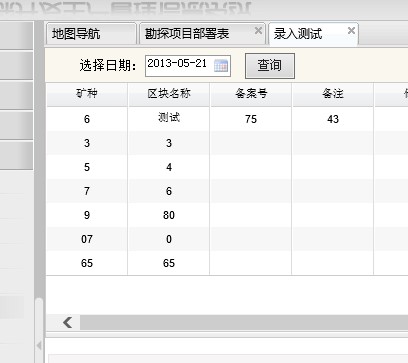The height and width of the screenshot is (363, 408).
Task: Select the 区块名称 cell with value 80
Action: pyautogui.click(x=169, y=215)
